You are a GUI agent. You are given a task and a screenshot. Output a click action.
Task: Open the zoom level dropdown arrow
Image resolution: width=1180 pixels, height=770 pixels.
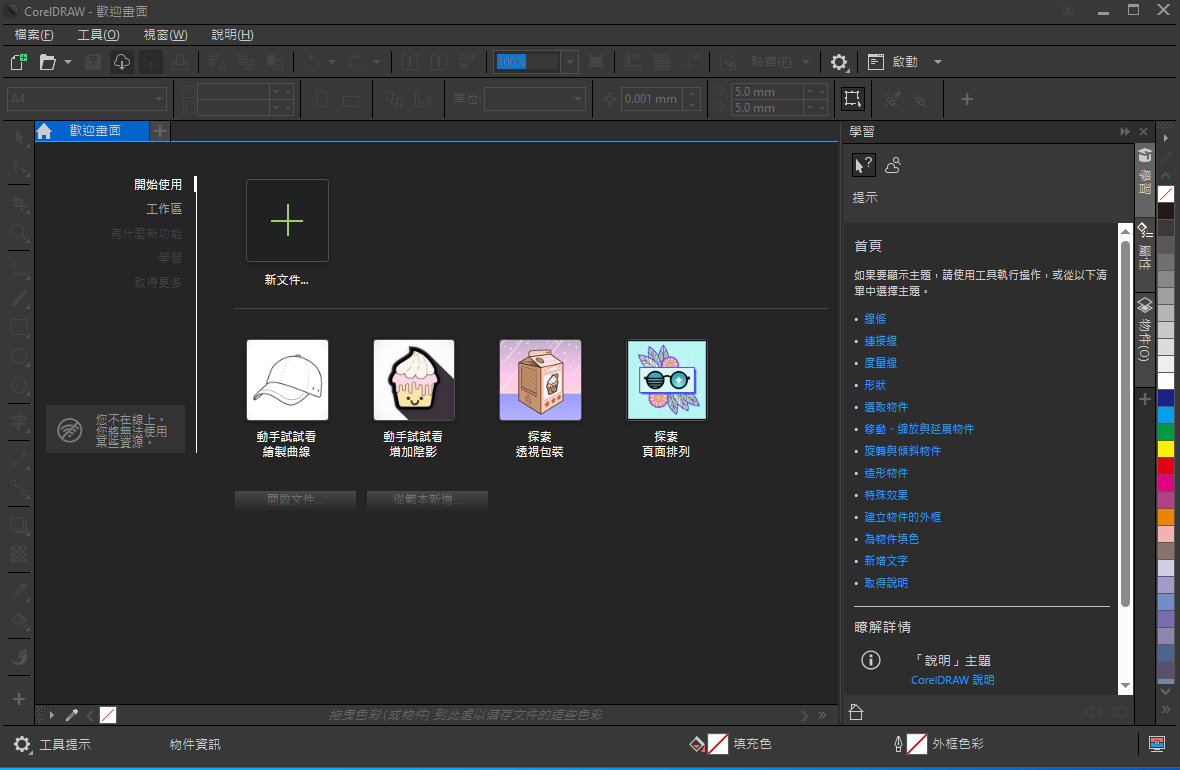click(x=570, y=62)
